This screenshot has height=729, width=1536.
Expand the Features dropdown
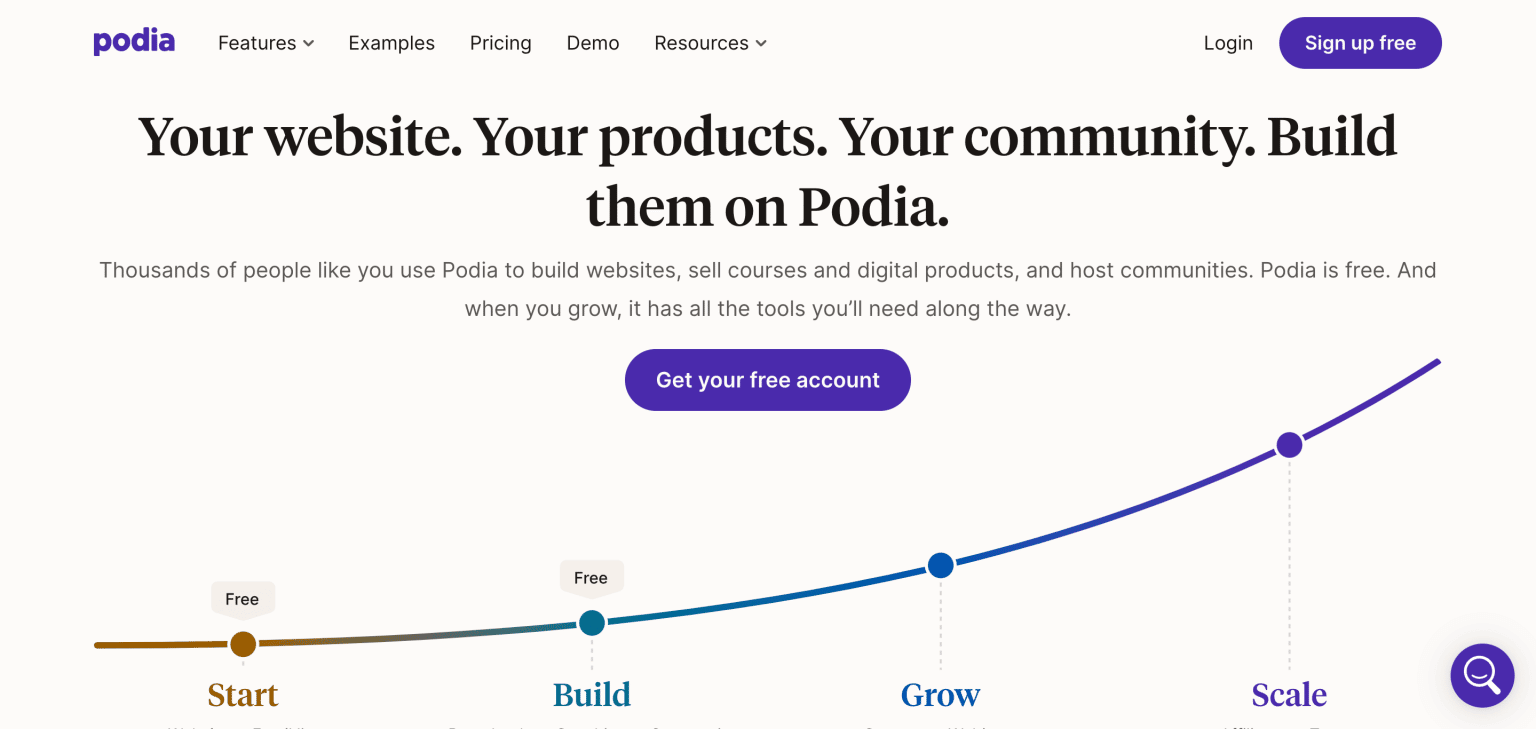tap(265, 43)
